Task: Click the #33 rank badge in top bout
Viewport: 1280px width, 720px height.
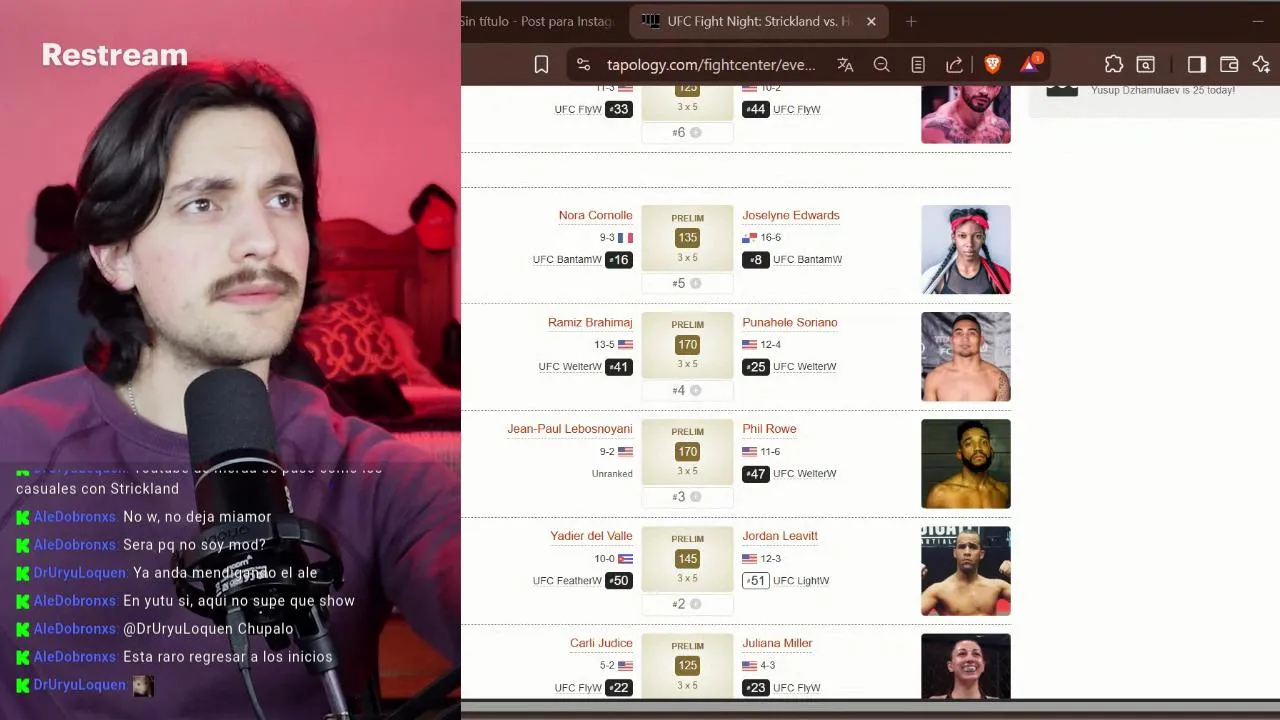Action: tap(619, 109)
